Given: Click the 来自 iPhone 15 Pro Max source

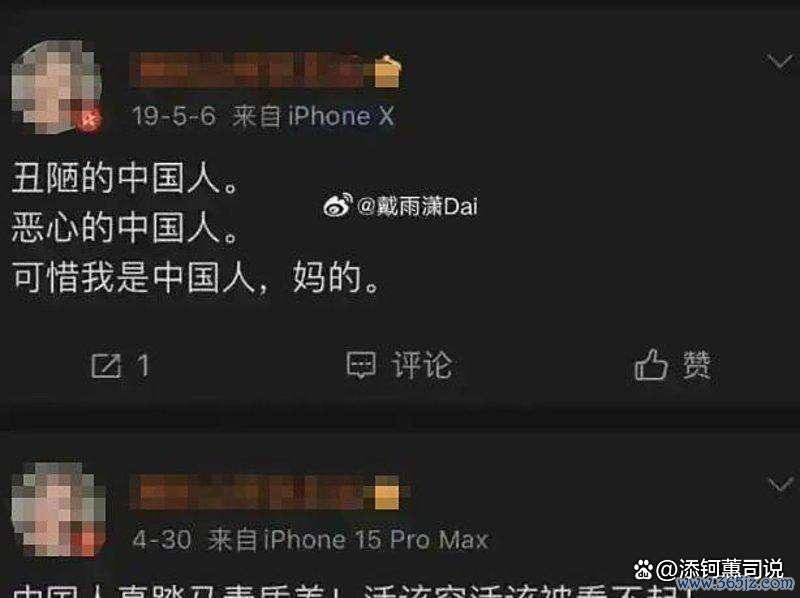Looking at the screenshot, I should (348, 540).
